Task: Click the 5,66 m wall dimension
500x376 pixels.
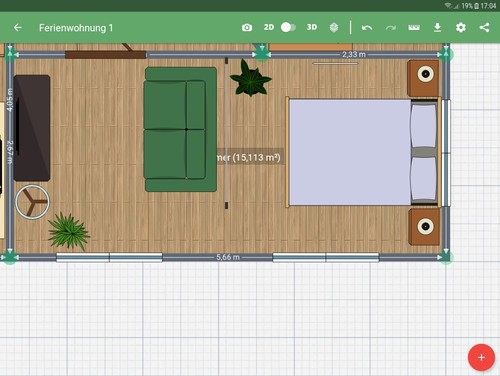Action: pyautogui.click(x=228, y=257)
